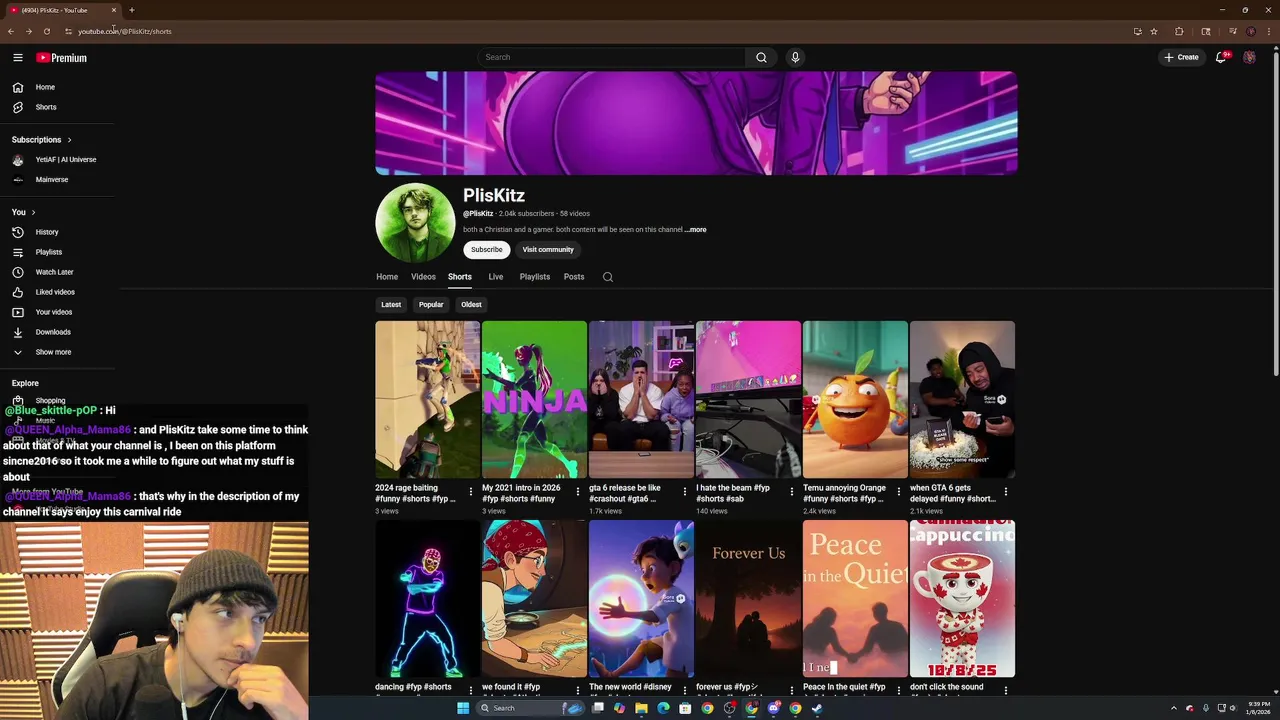Go back in the browser
Viewport: 1280px width, 720px height.
pos(11,31)
